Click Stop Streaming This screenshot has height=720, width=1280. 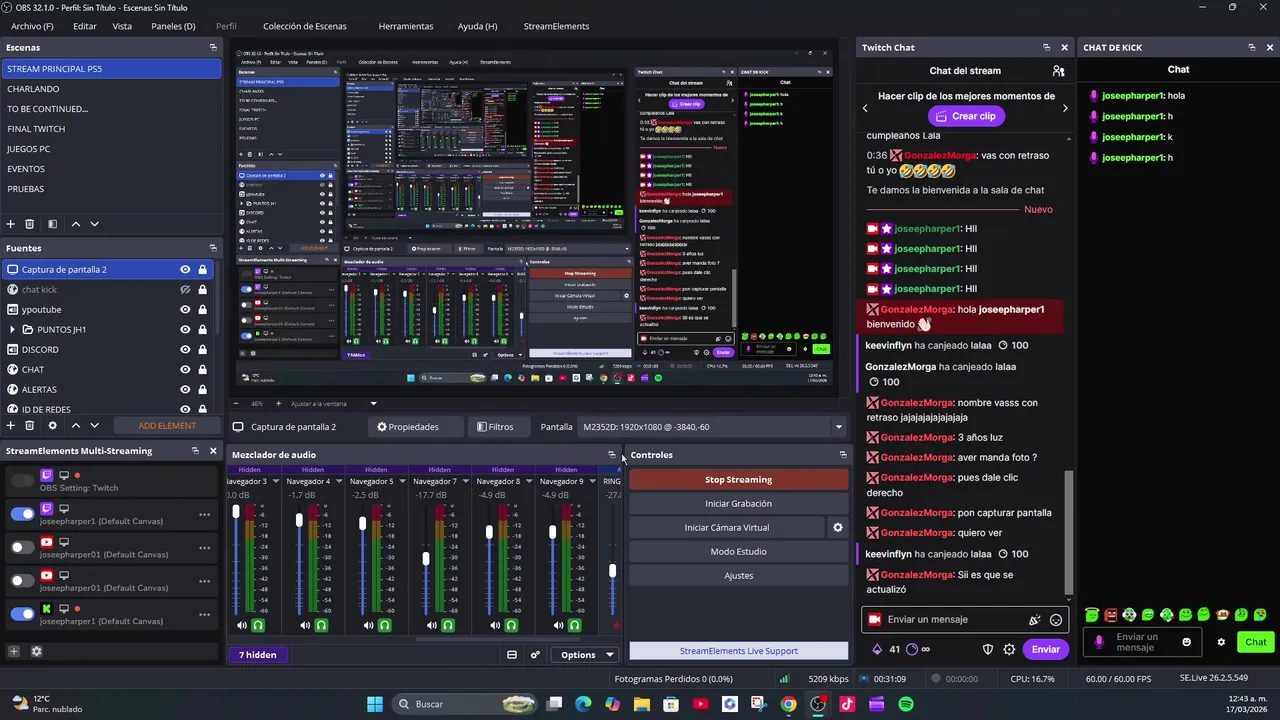click(x=738, y=480)
